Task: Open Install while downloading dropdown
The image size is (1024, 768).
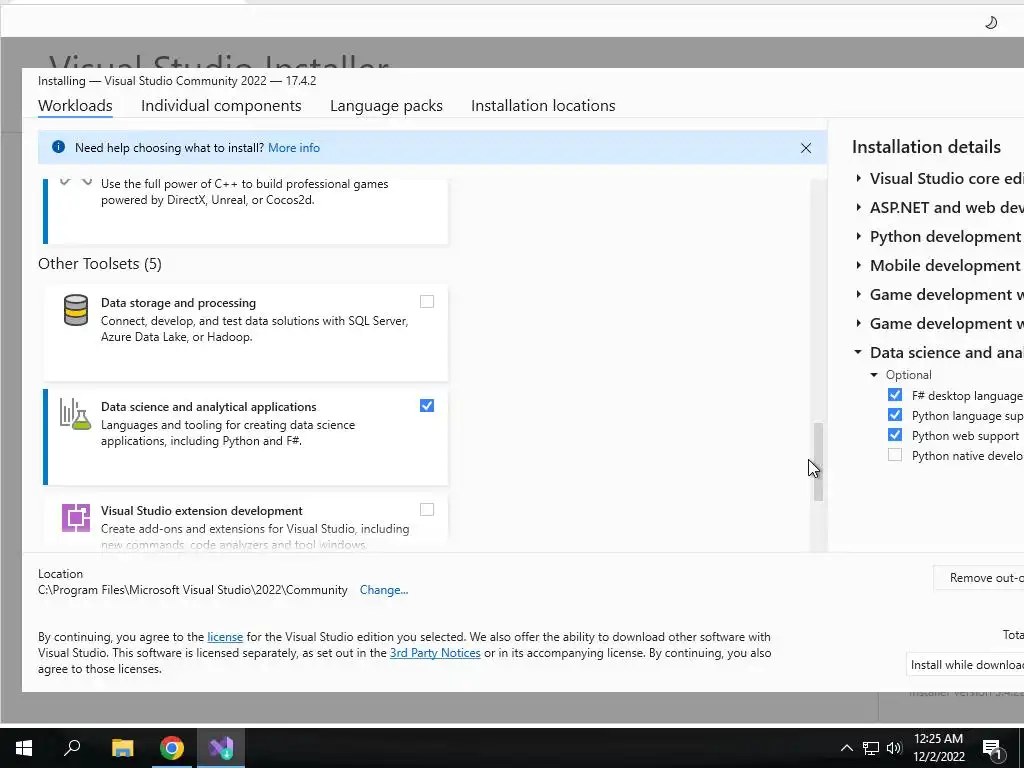Action: tap(966, 664)
